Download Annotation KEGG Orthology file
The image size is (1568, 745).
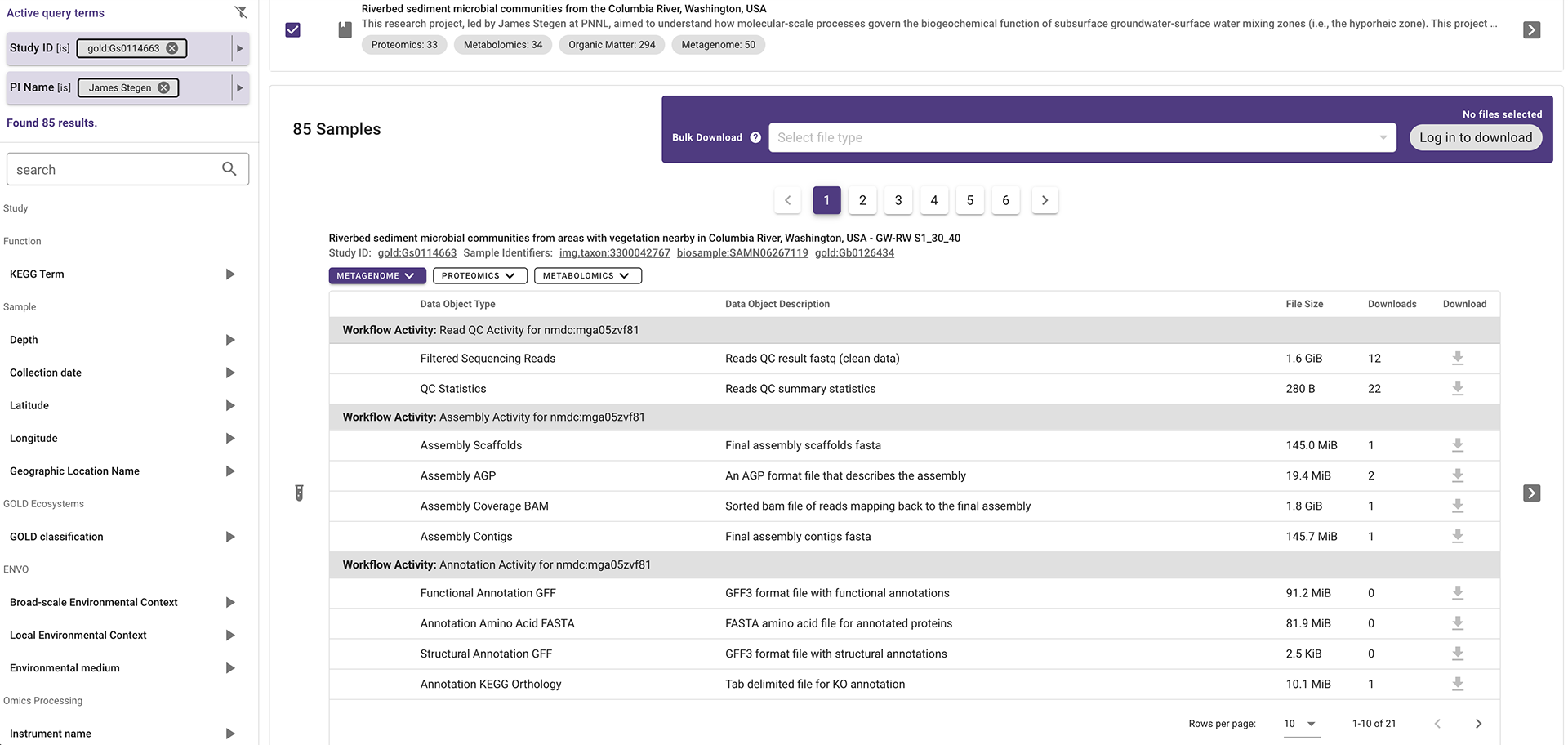(x=1458, y=684)
